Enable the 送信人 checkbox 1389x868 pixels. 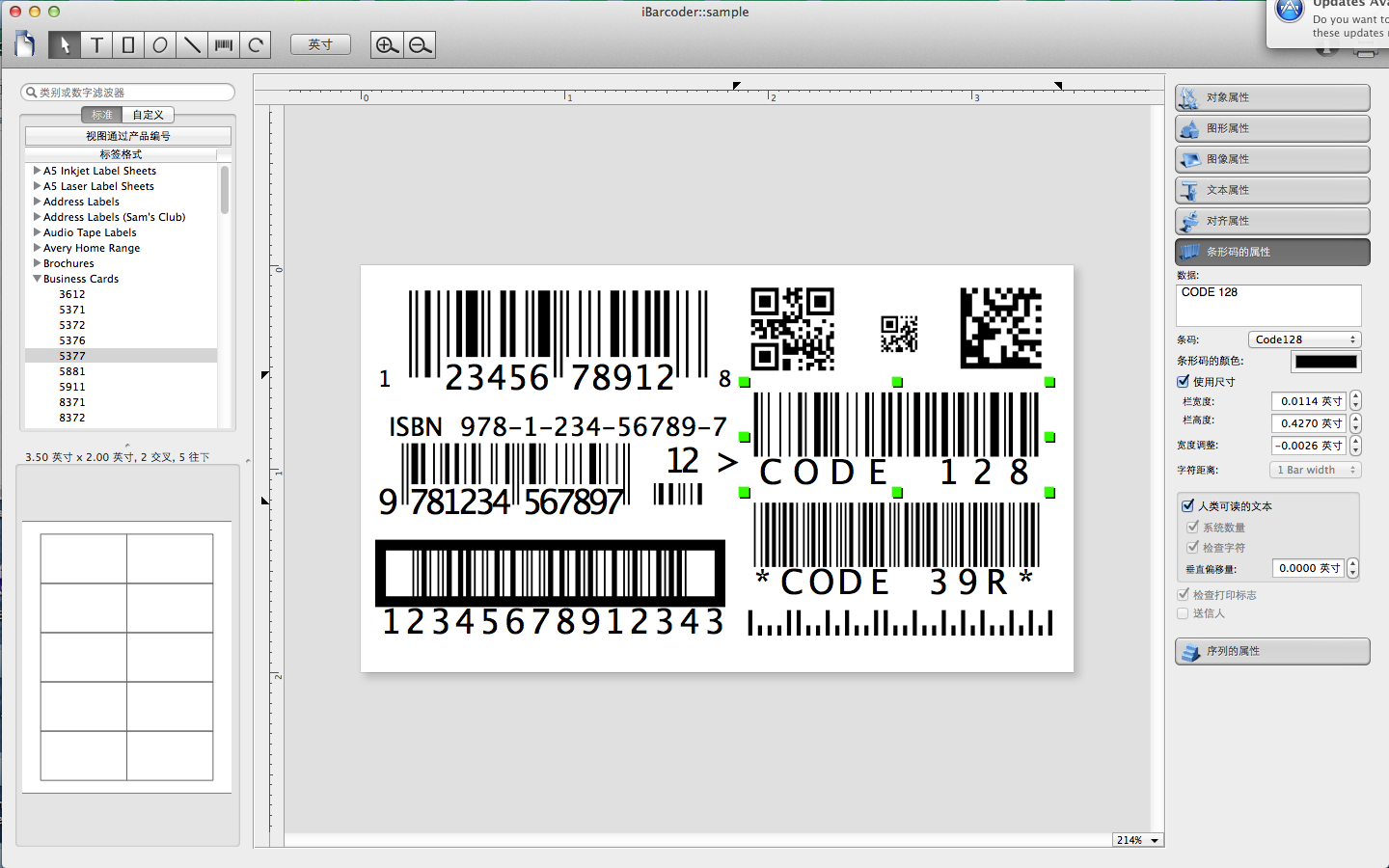(x=1184, y=612)
